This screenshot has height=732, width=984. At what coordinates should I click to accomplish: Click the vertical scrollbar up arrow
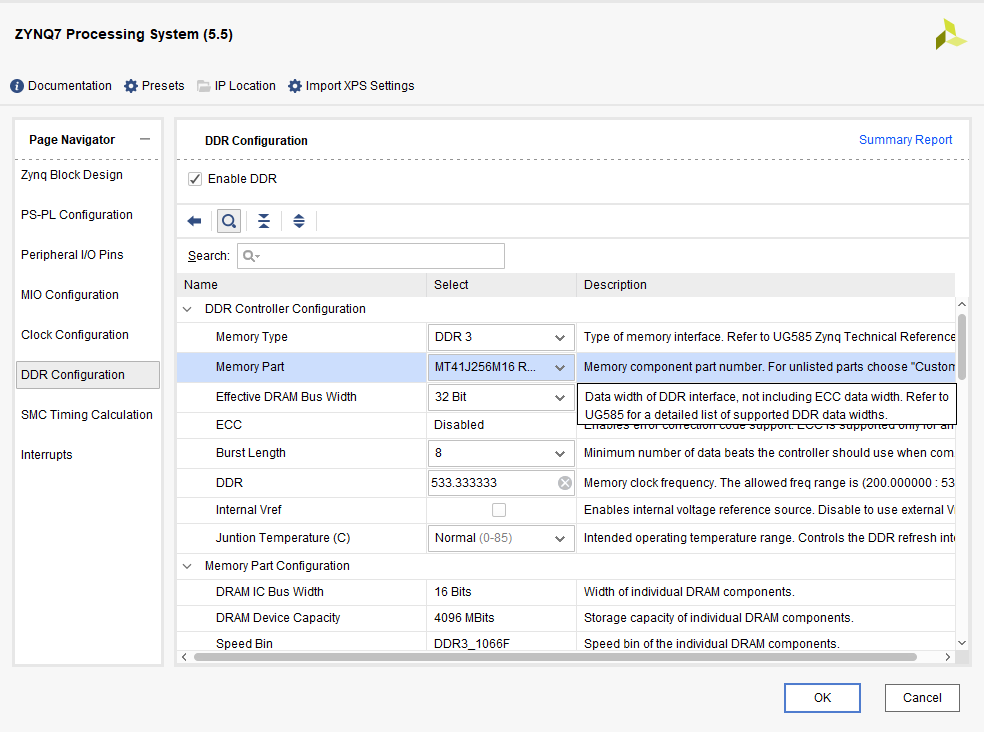[x=961, y=304]
